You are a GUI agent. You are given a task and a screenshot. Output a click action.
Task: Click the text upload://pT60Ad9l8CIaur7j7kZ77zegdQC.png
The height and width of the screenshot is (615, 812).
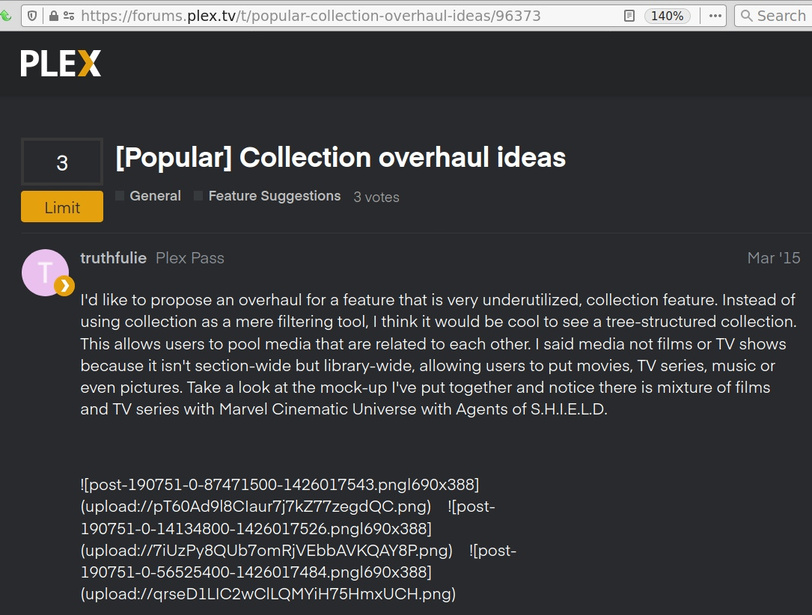256,506
